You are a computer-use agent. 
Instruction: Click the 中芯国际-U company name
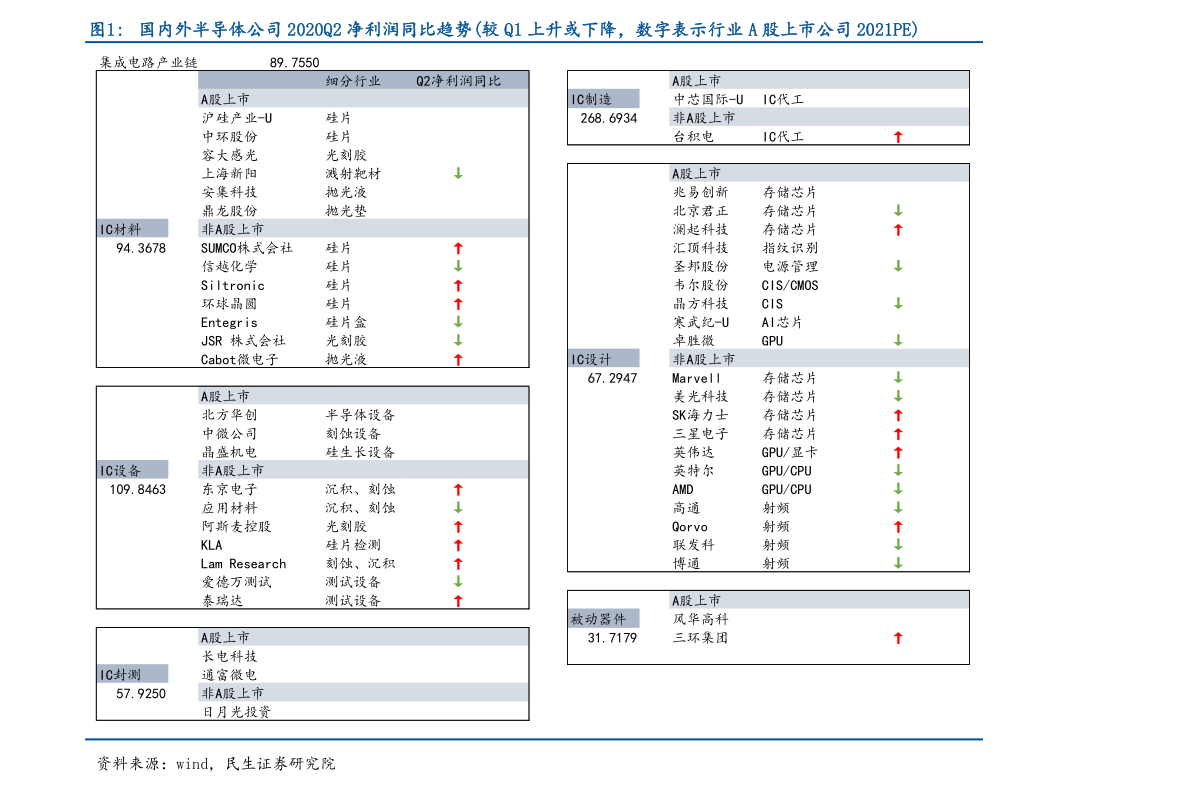708,99
